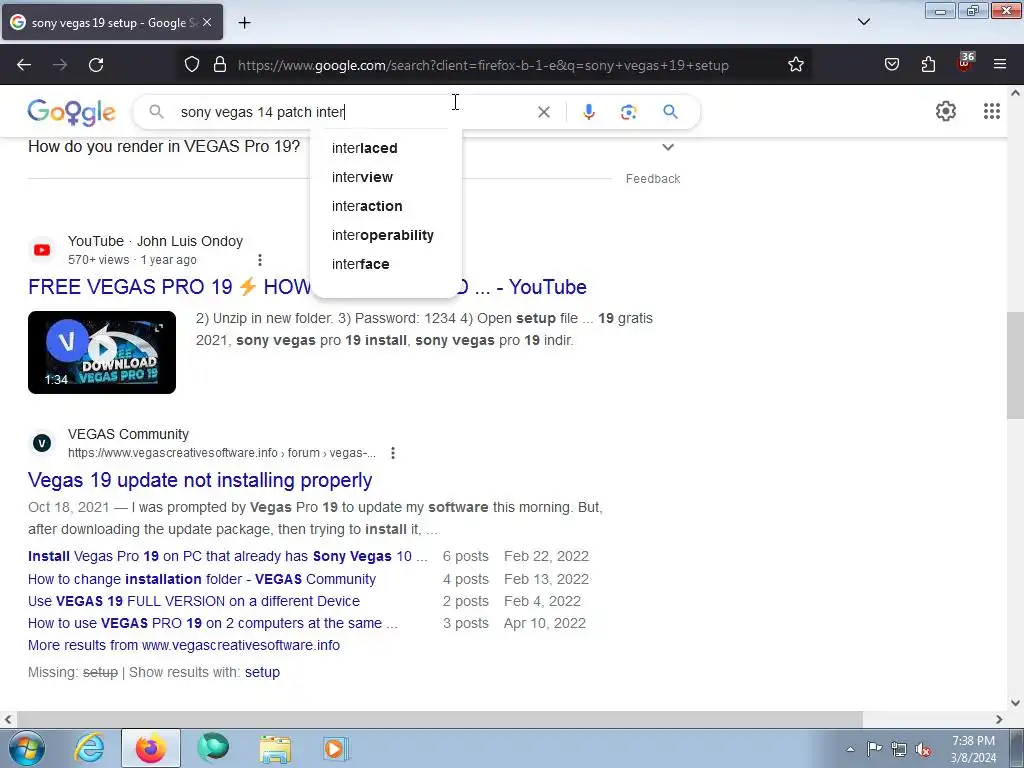Image resolution: width=1024 pixels, height=768 pixels.
Task: Switch to Firefox in the taskbar
Action: point(150,748)
